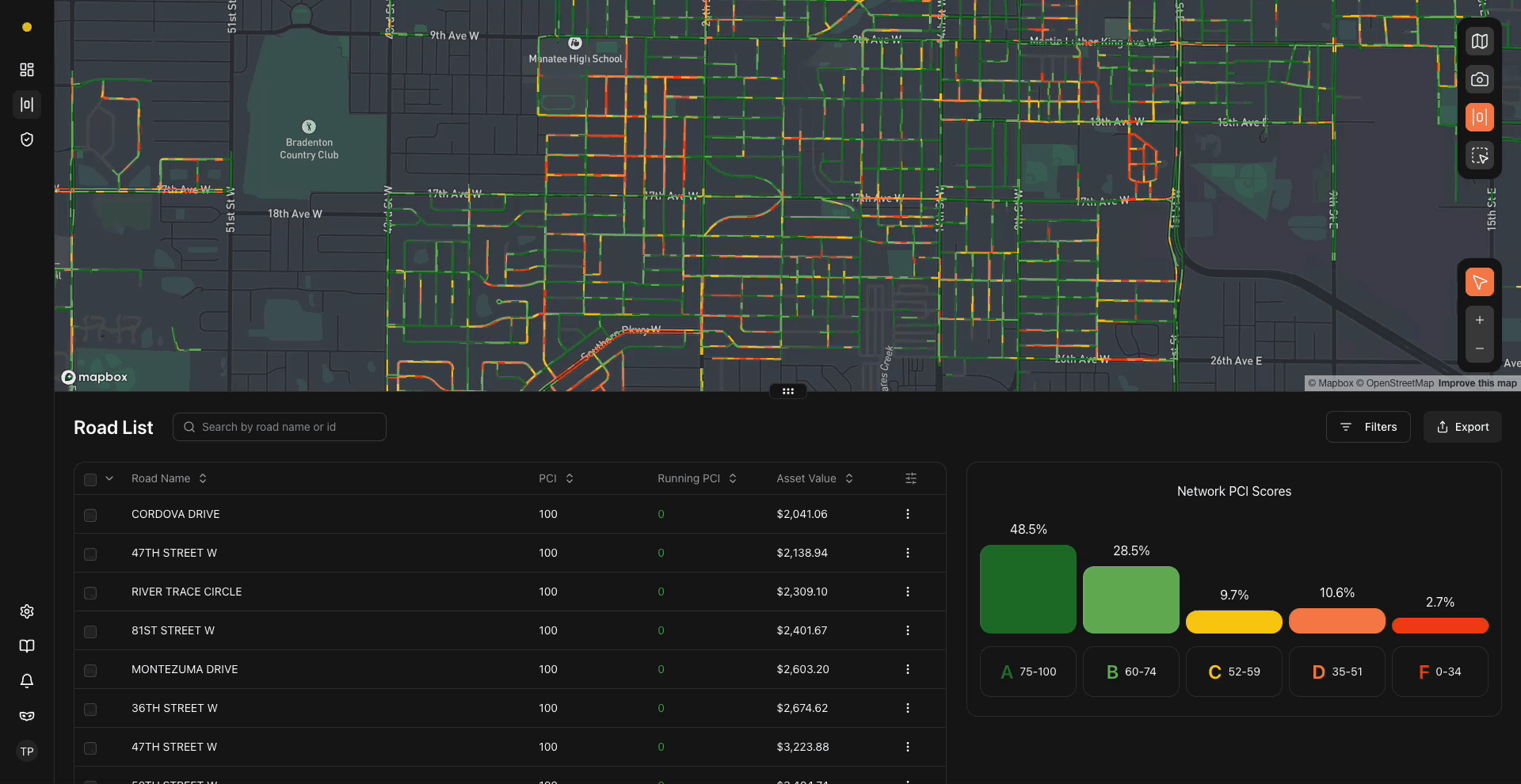Click the Export button
1521x784 pixels.
pos(1462,427)
